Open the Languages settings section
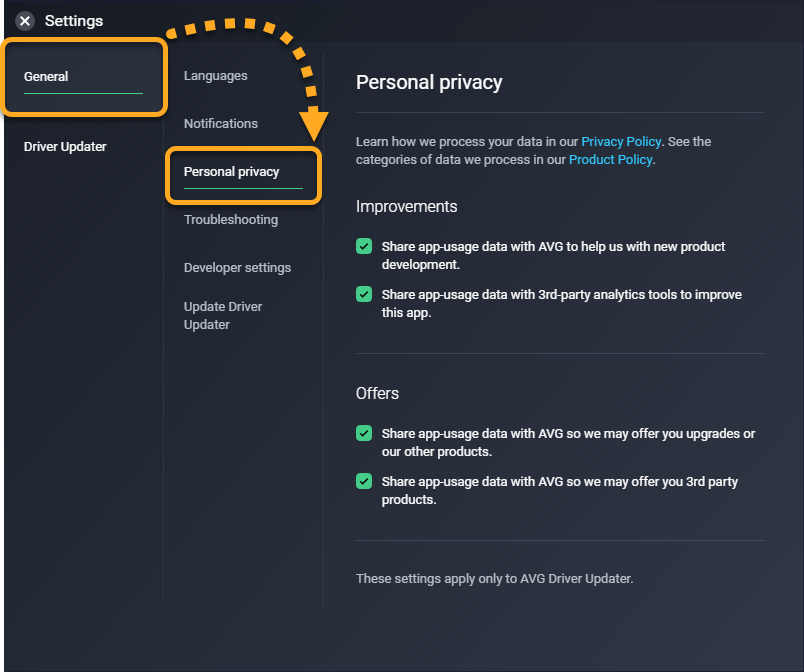804x672 pixels. (215, 76)
